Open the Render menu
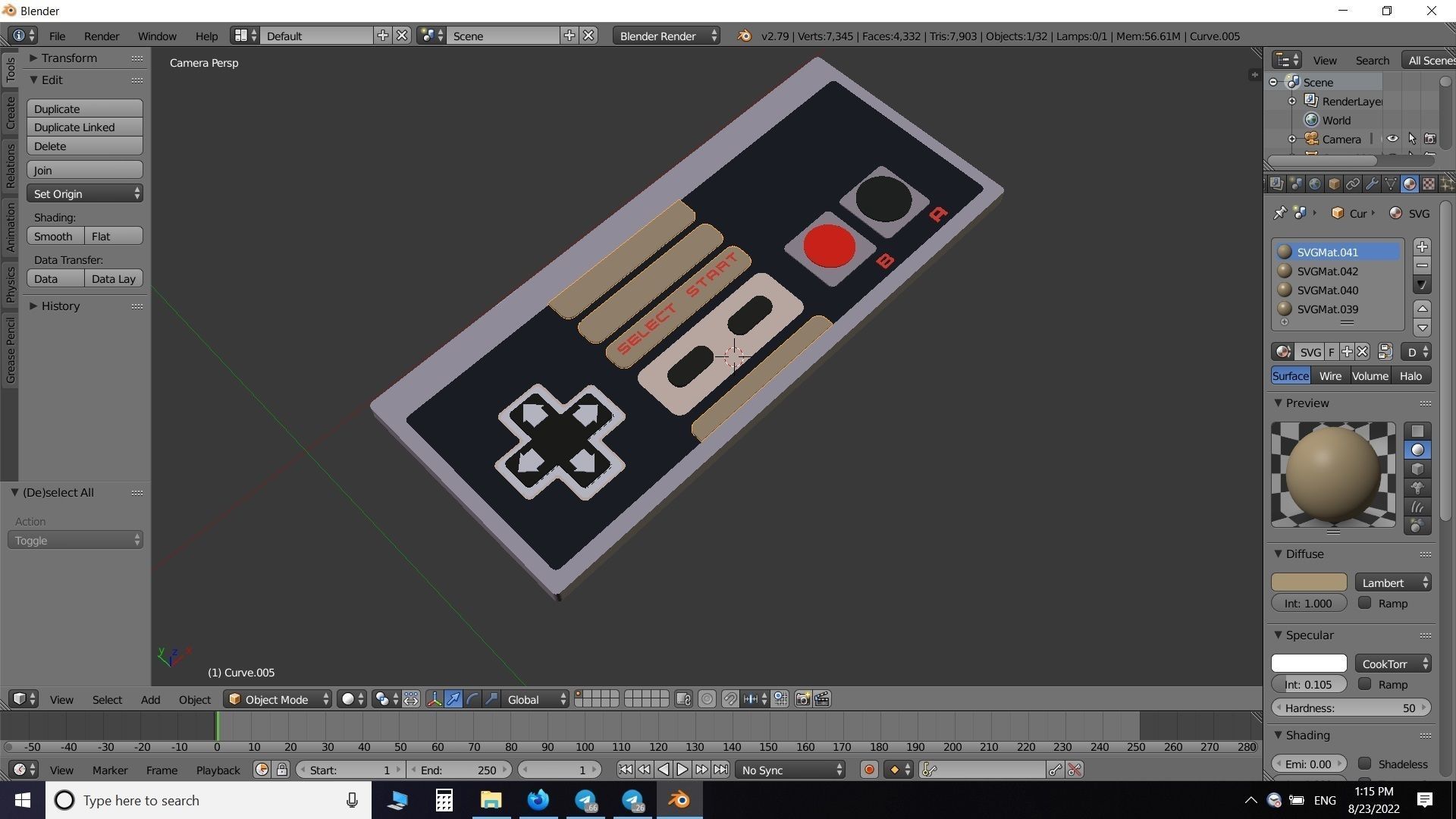Image resolution: width=1456 pixels, height=819 pixels. [x=102, y=36]
